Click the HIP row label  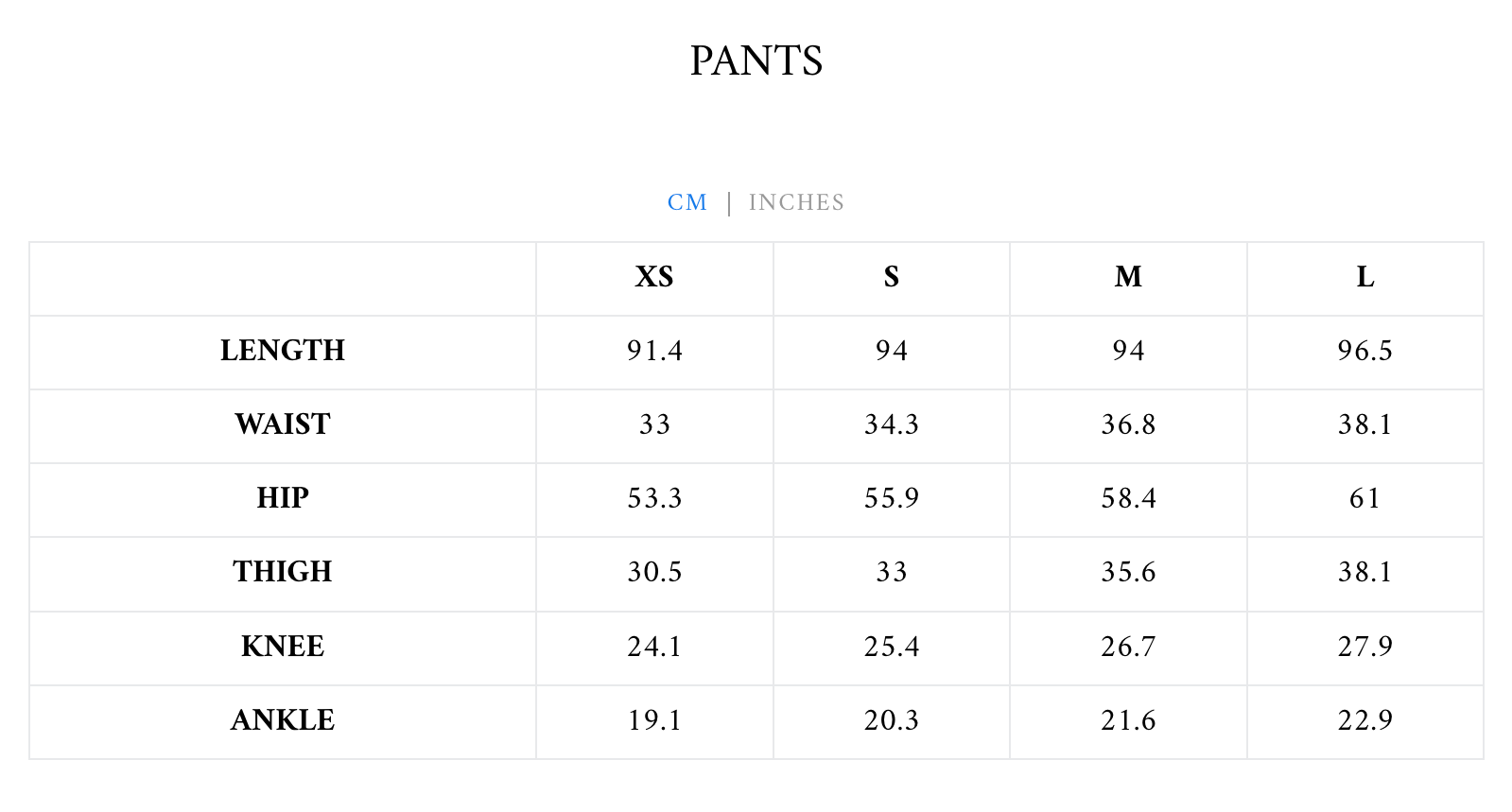point(283,498)
